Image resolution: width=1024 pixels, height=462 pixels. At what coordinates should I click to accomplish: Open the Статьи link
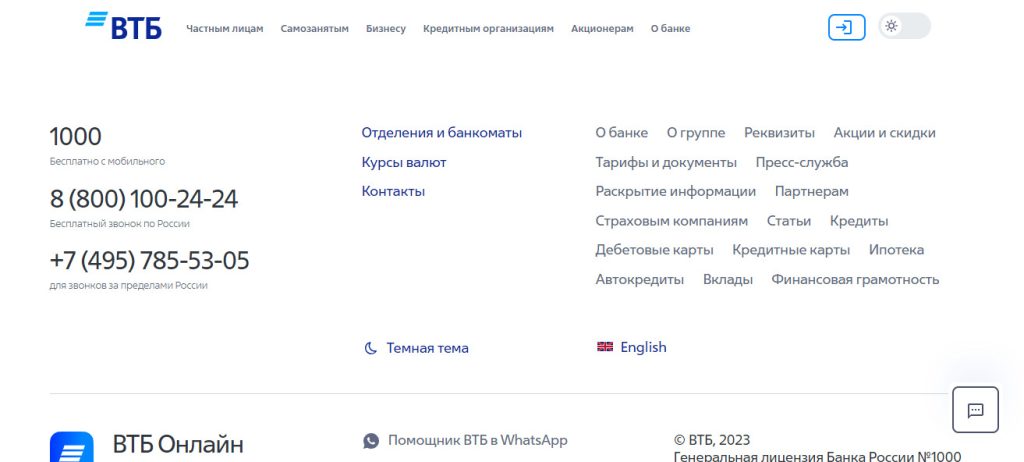click(789, 221)
